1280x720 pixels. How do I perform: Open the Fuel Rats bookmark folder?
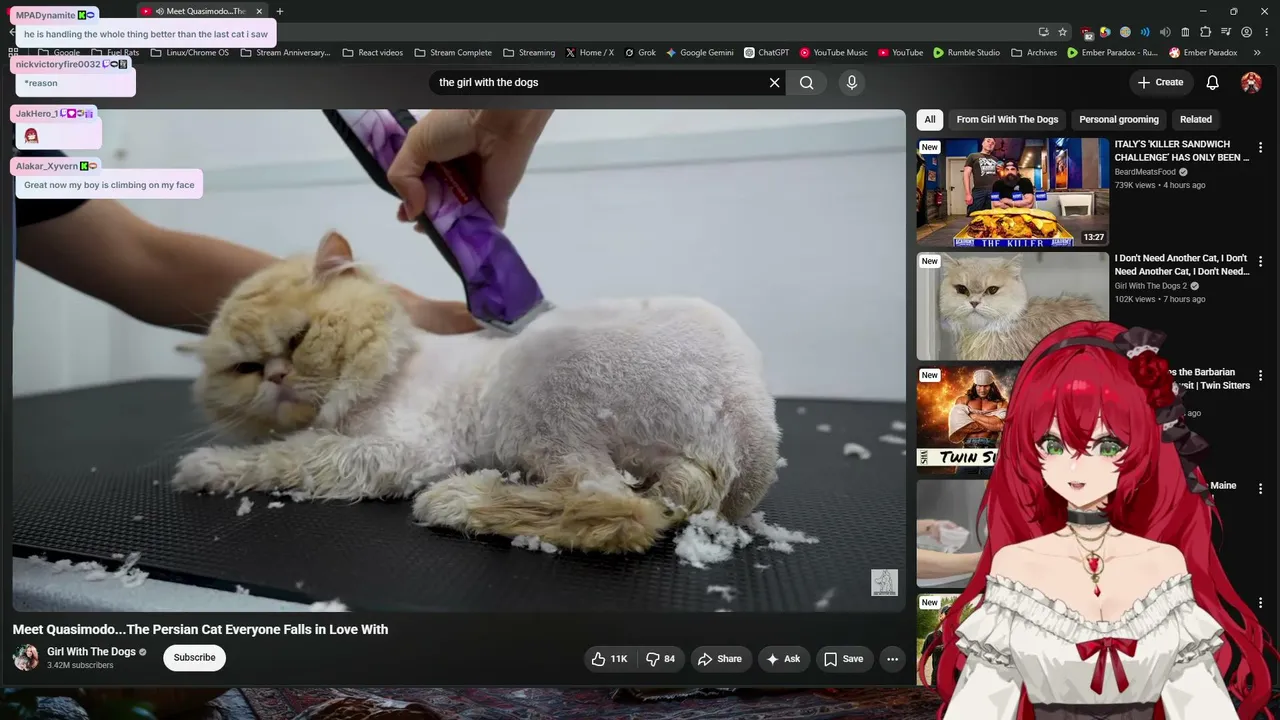115,53
